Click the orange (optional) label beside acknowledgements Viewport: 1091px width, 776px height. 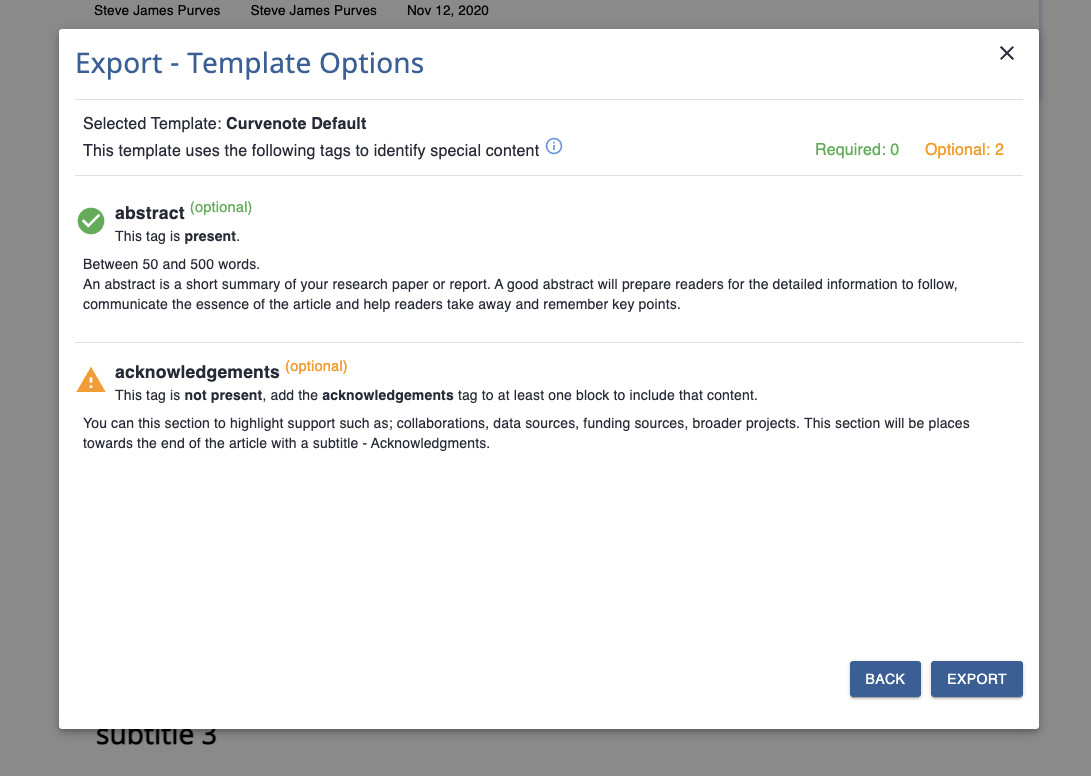coord(316,366)
